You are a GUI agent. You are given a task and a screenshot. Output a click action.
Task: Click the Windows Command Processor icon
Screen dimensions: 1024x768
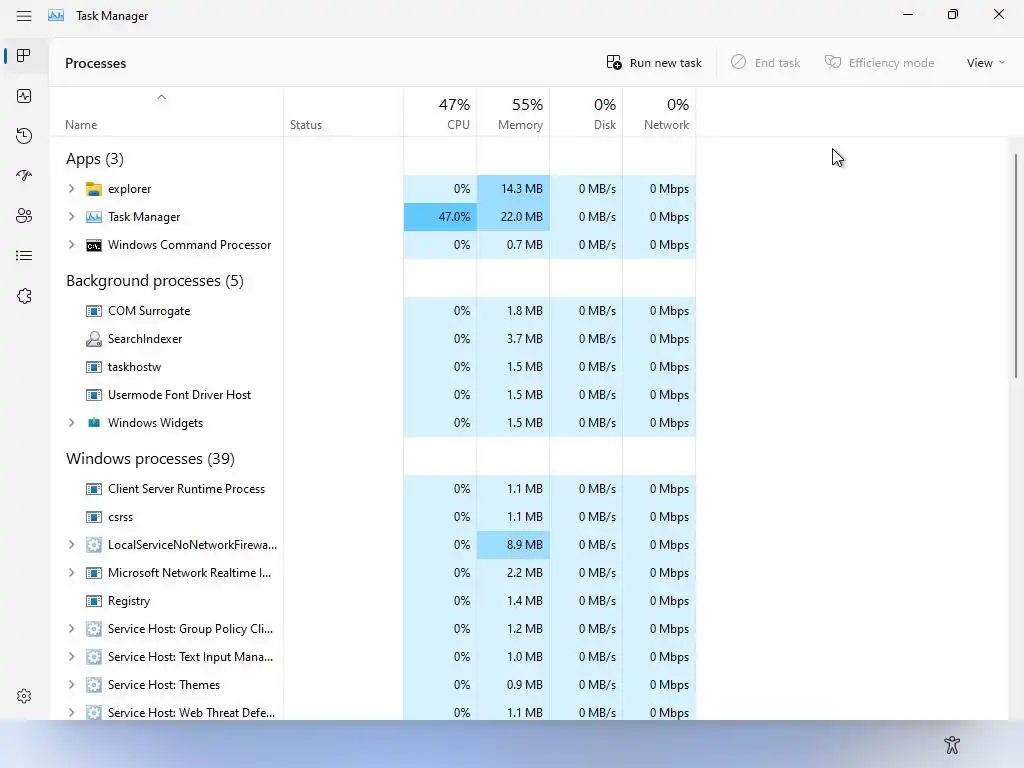pyautogui.click(x=94, y=246)
